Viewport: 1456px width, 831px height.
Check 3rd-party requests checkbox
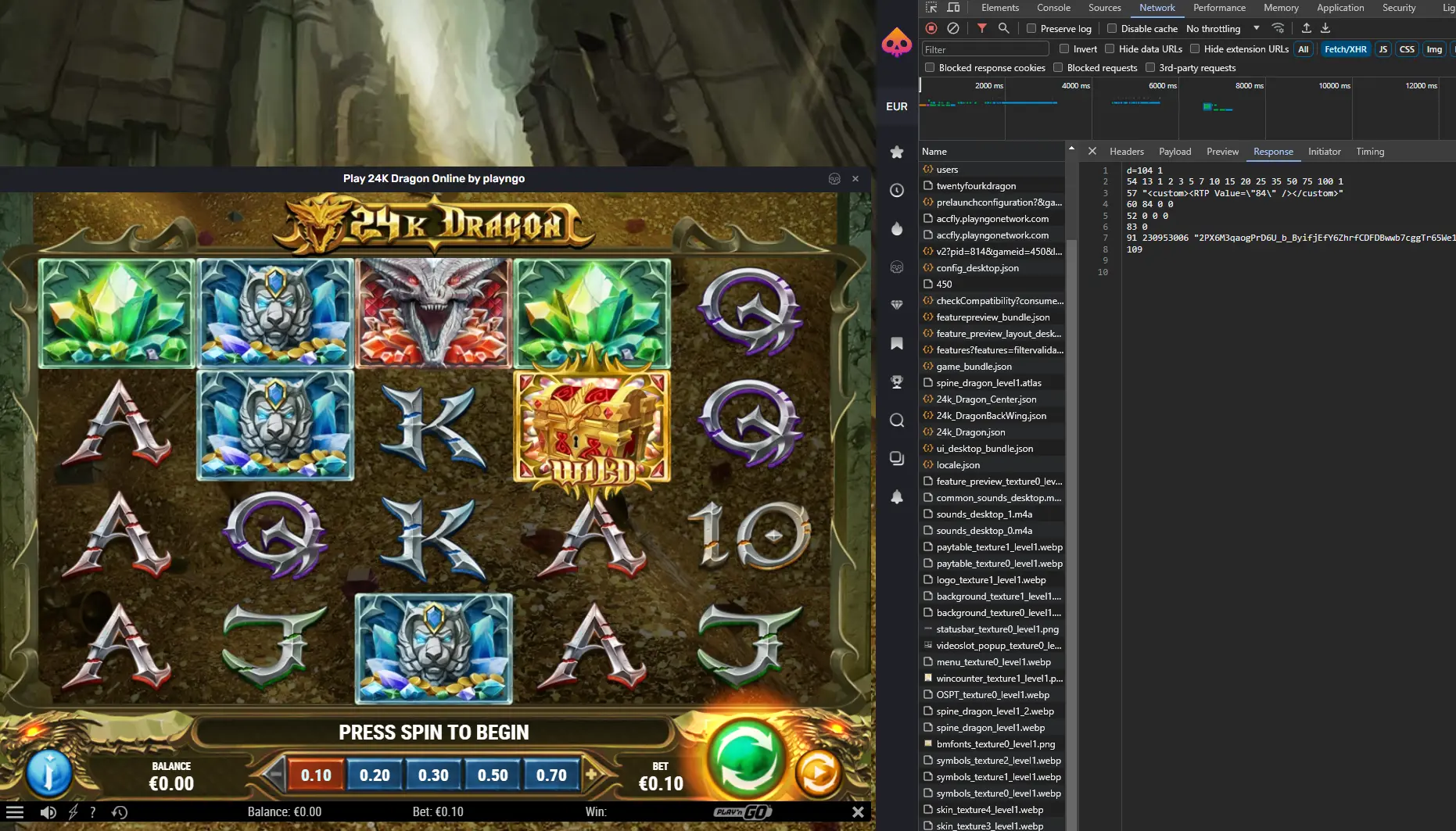[1150, 67]
